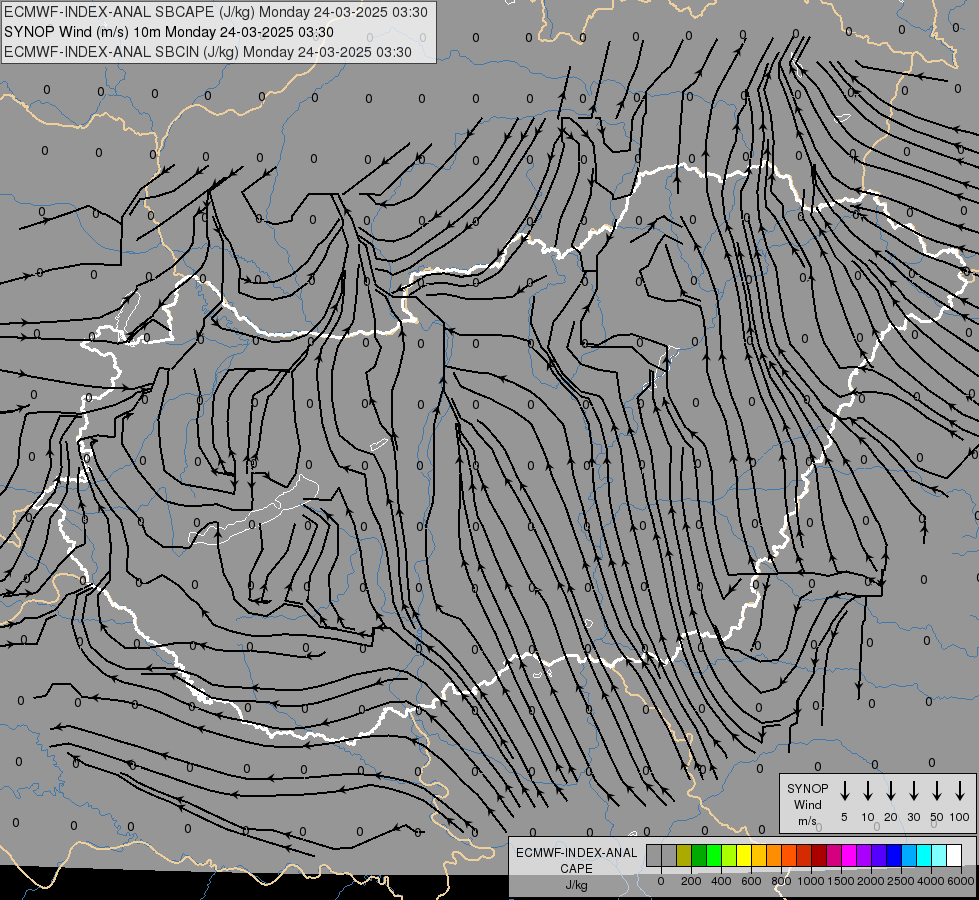Click the 600 tick value on CAPE scale

pos(751,881)
